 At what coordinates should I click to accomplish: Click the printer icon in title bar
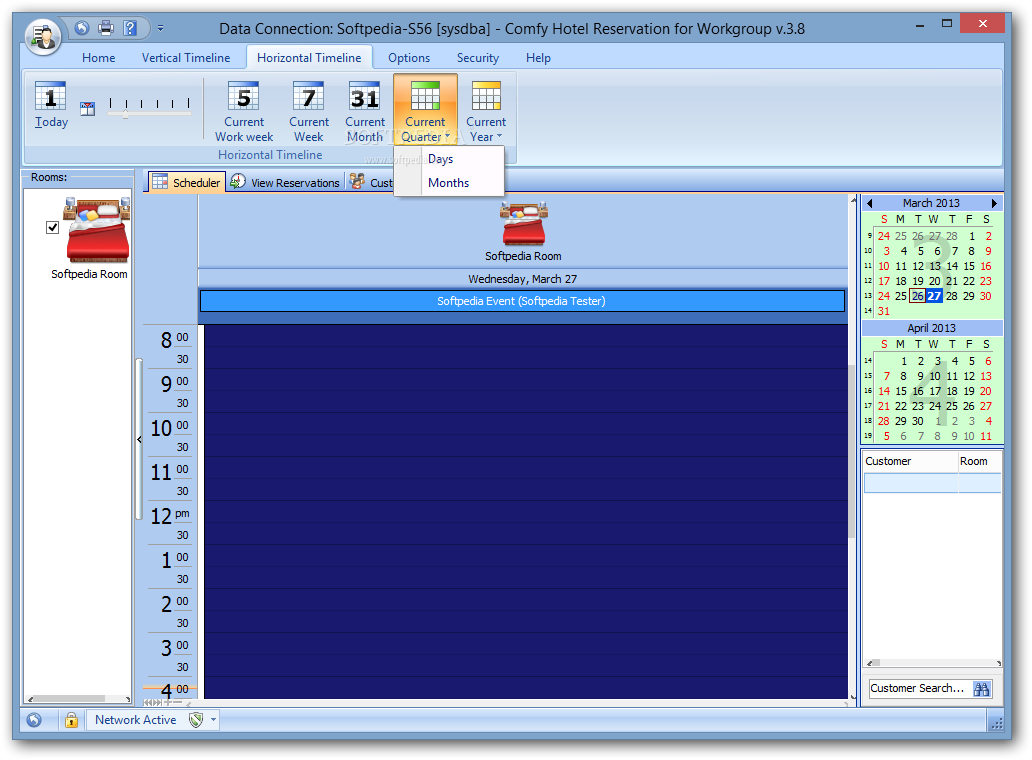click(106, 28)
